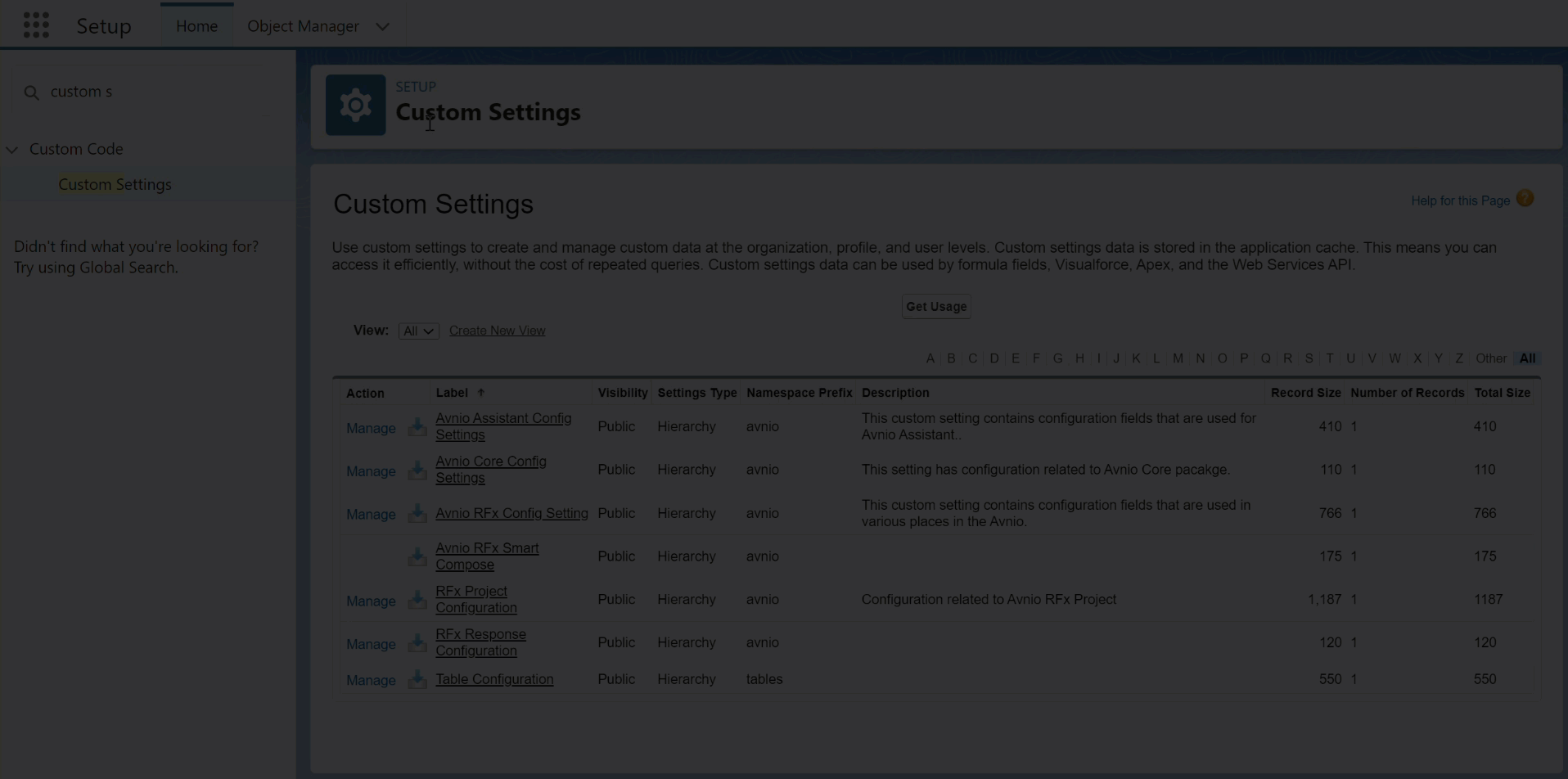This screenshot has width=1568, height=779.
Task: Manage RFx Response Configuration
Action: [371, 645]
